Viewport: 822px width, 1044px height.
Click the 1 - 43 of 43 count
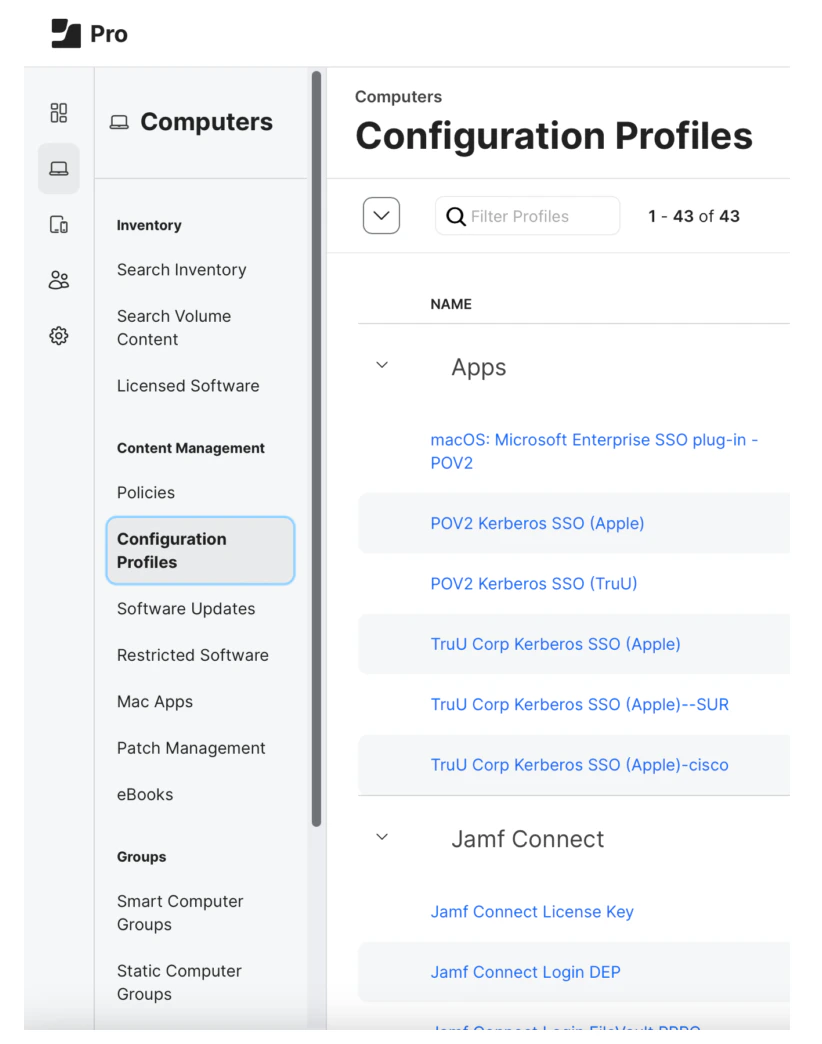694,216
